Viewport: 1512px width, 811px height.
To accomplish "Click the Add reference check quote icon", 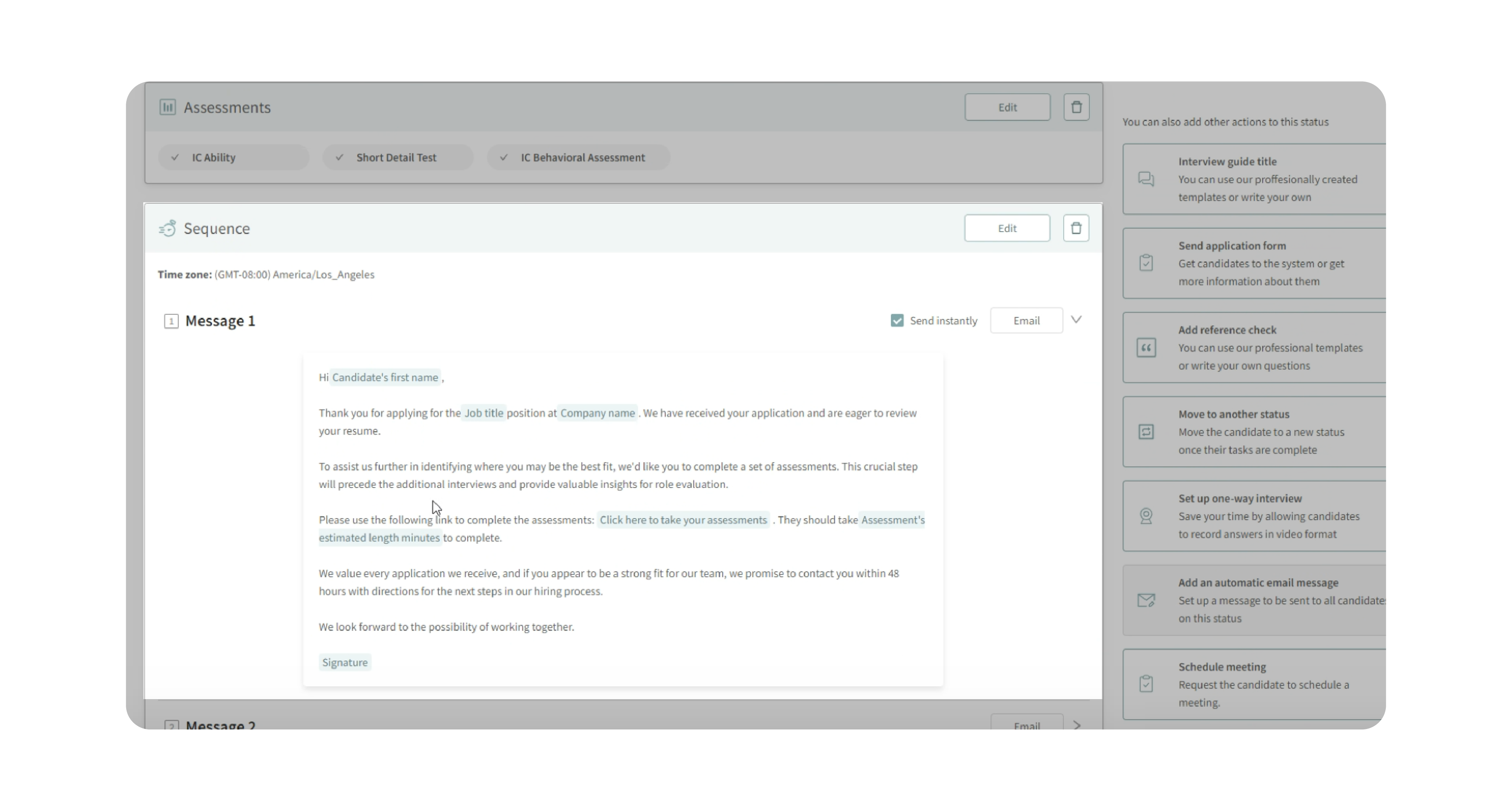I will pos(1146,347).
